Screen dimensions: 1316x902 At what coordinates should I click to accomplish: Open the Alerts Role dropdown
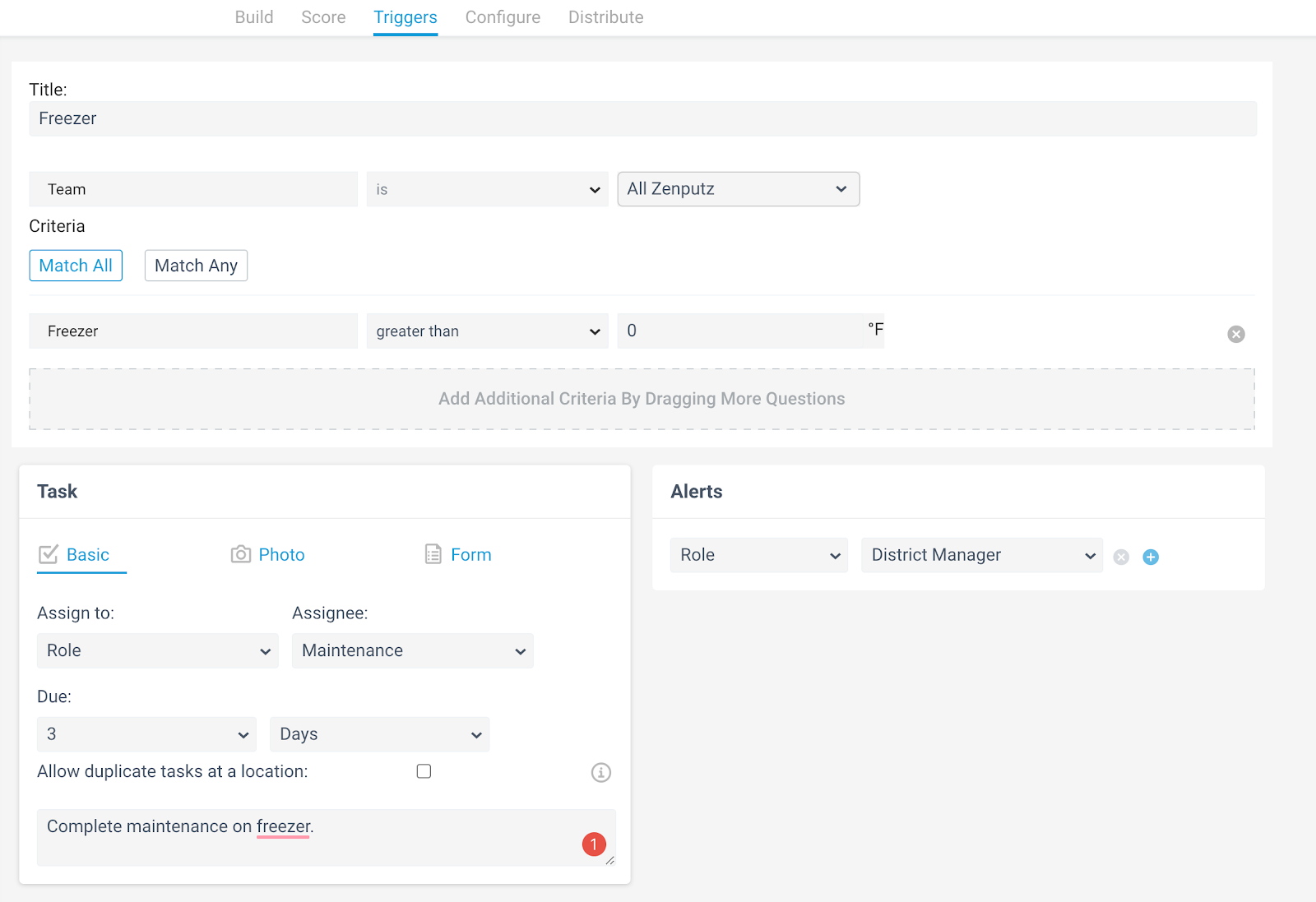[x=759, y=555]
